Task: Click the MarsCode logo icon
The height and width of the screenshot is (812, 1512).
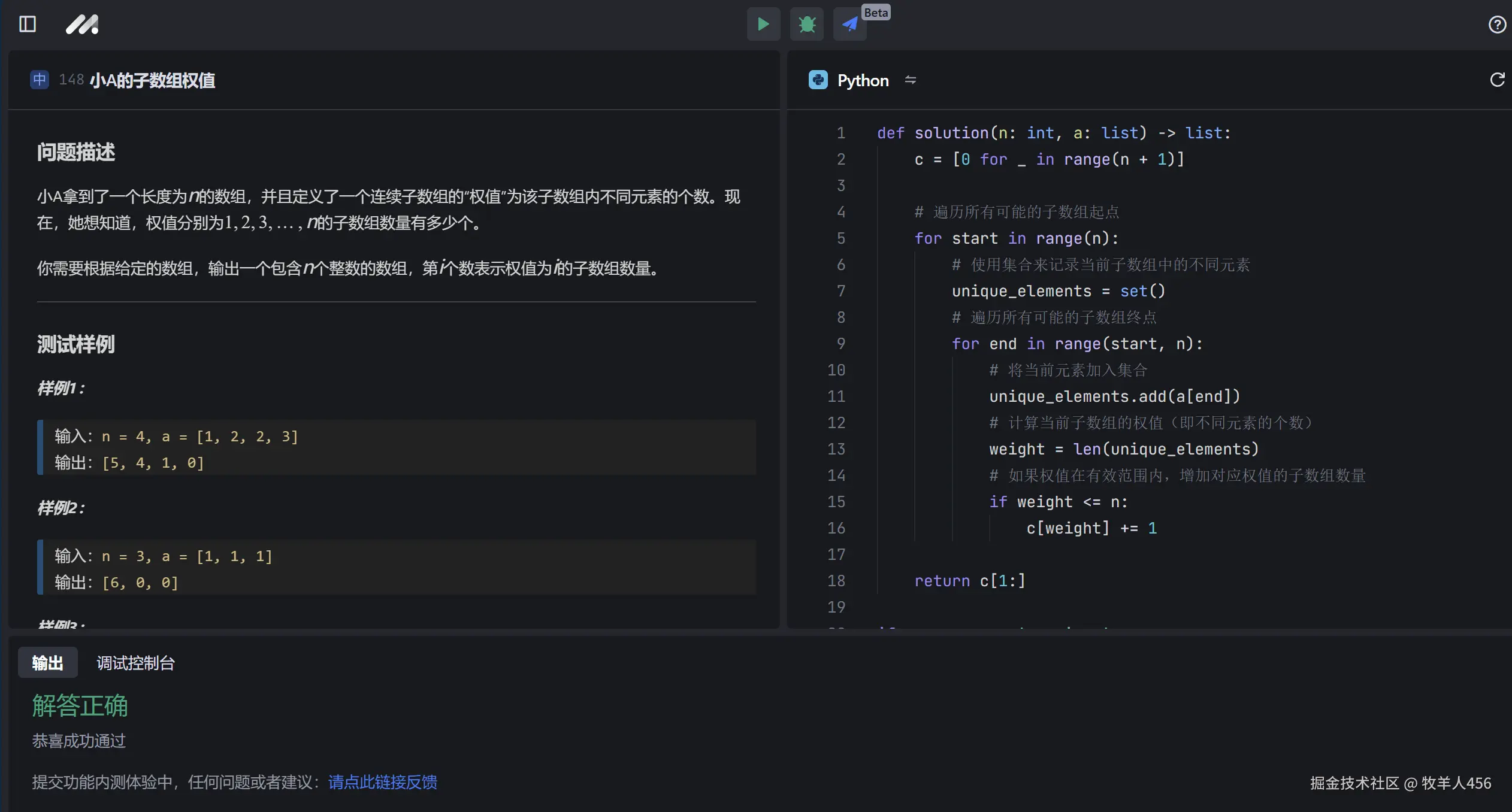Action: tap(82, 25)
